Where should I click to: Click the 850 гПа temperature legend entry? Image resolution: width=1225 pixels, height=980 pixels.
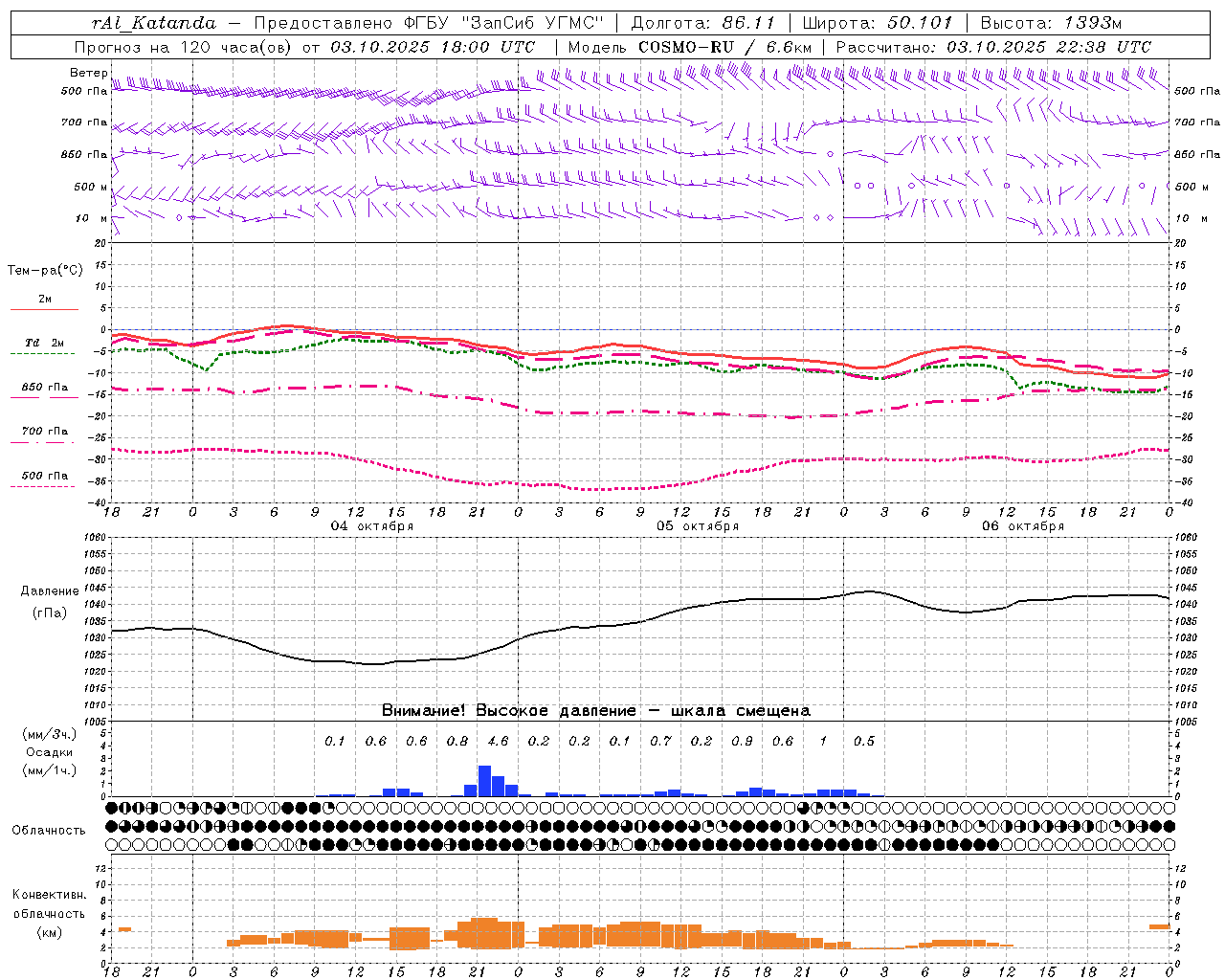(x=45, y=388)
